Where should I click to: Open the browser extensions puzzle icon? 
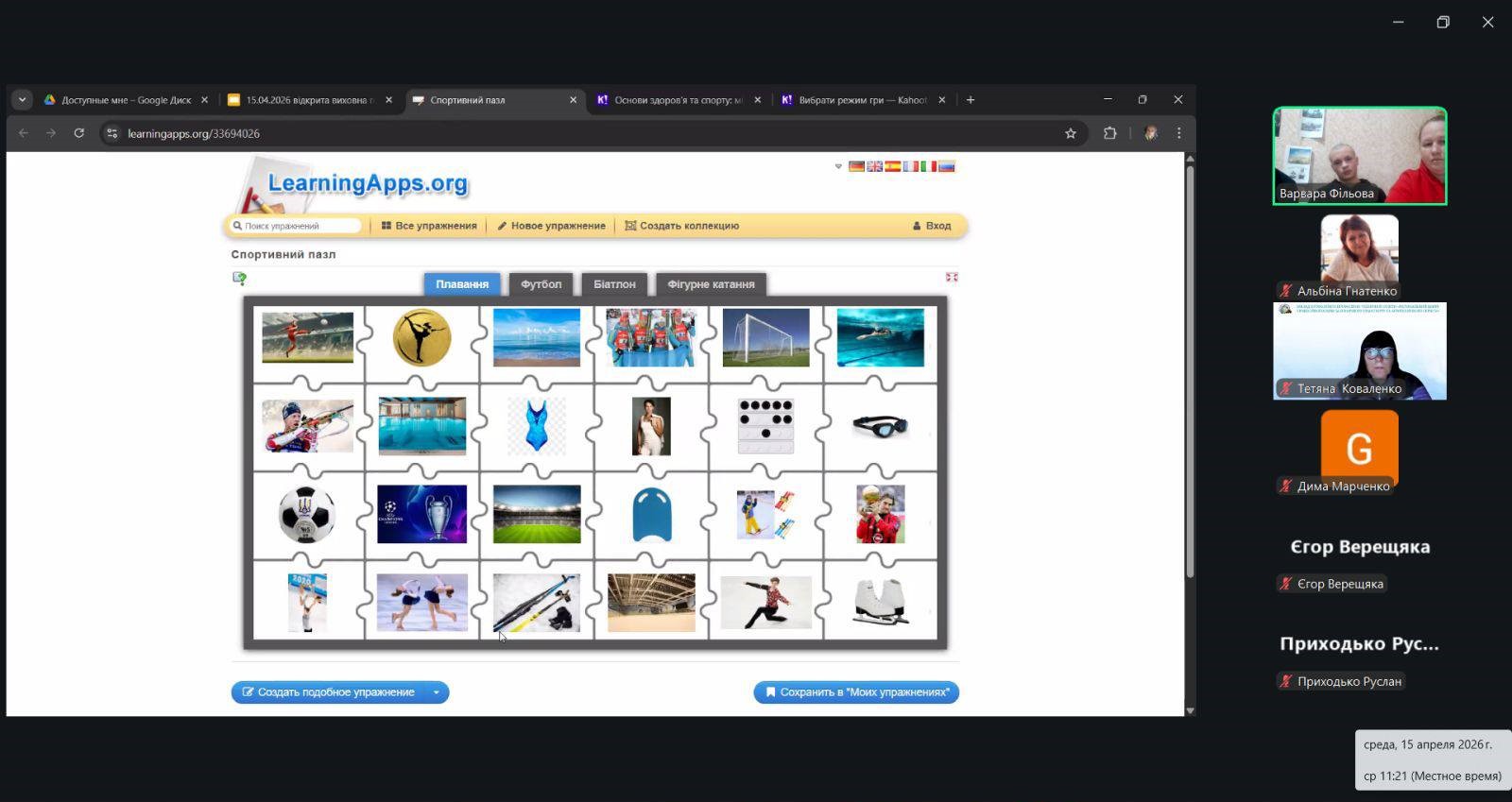[1110, 133]
